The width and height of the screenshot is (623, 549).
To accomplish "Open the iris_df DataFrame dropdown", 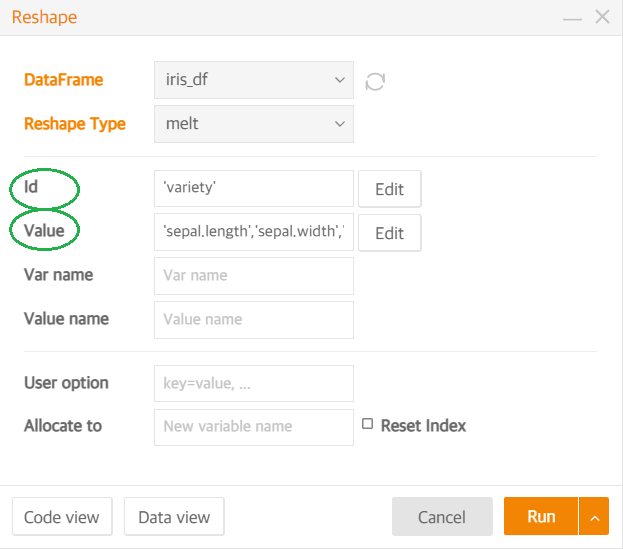I will pos(254,80).
